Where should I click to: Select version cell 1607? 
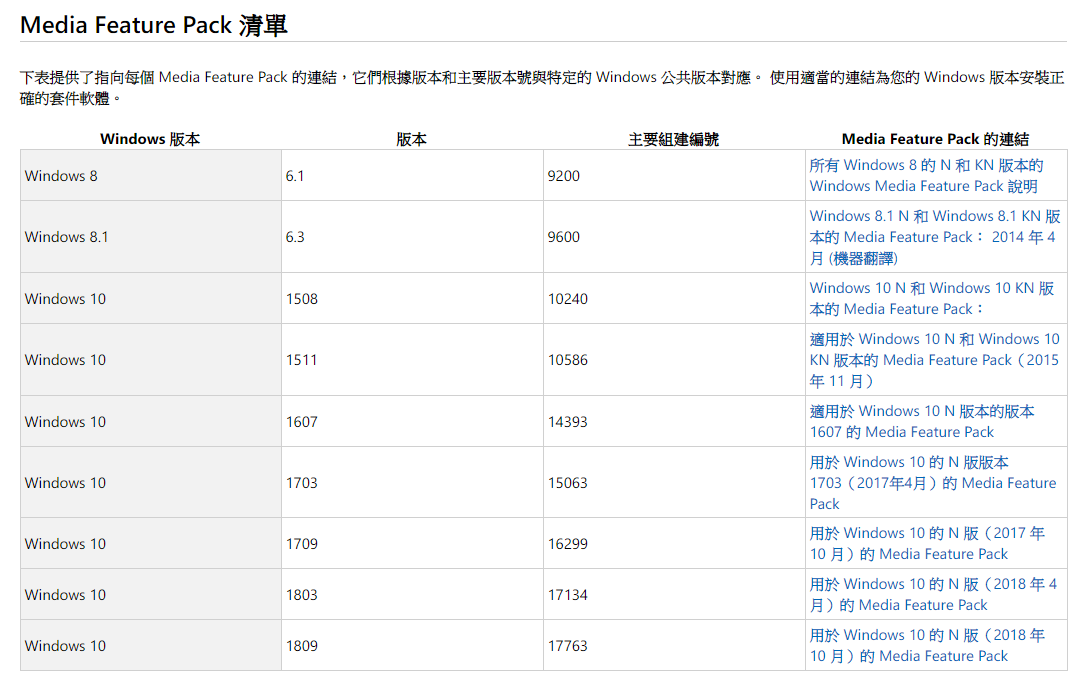412,422
